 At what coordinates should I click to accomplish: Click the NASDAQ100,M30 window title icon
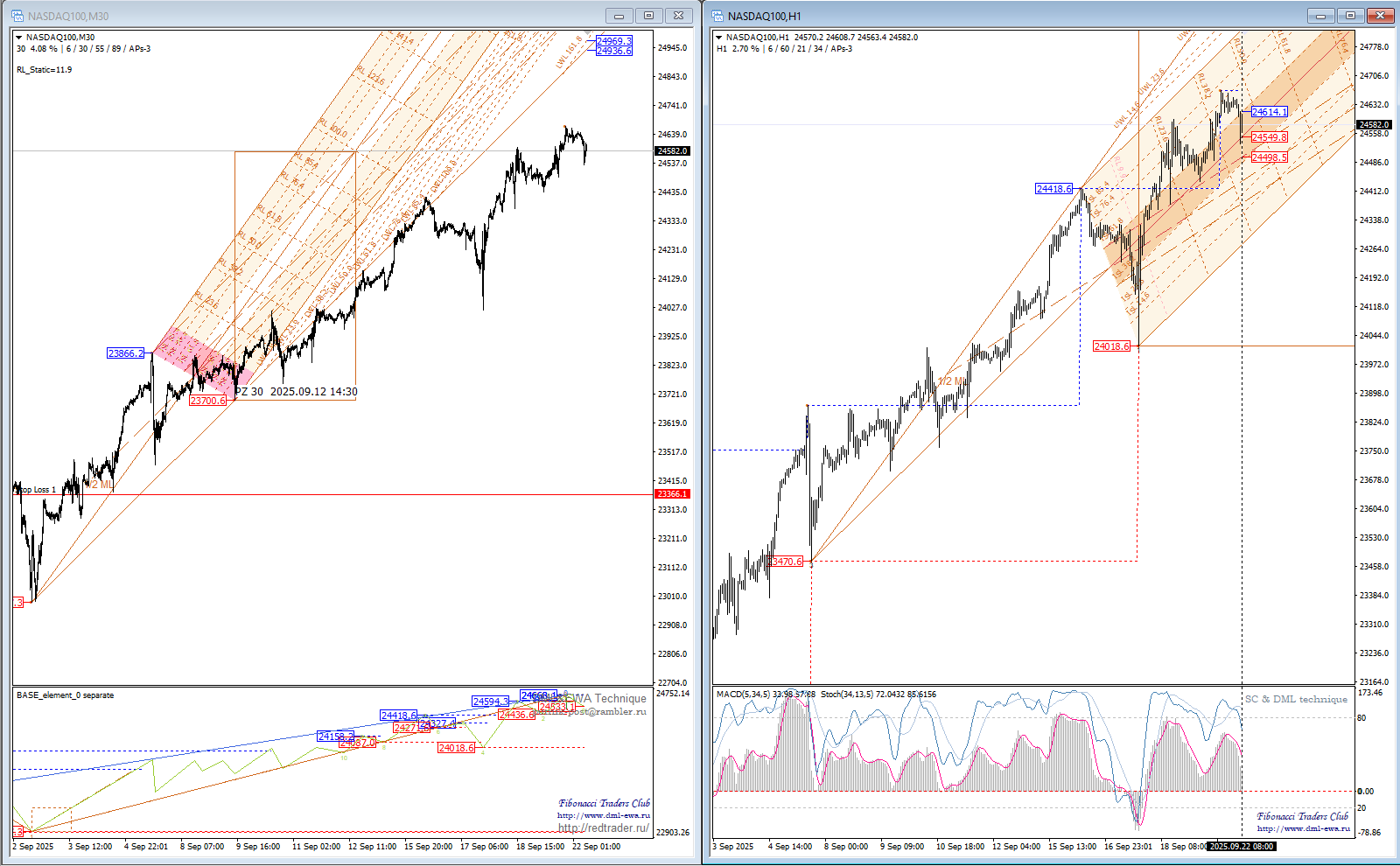click(17, 16)
